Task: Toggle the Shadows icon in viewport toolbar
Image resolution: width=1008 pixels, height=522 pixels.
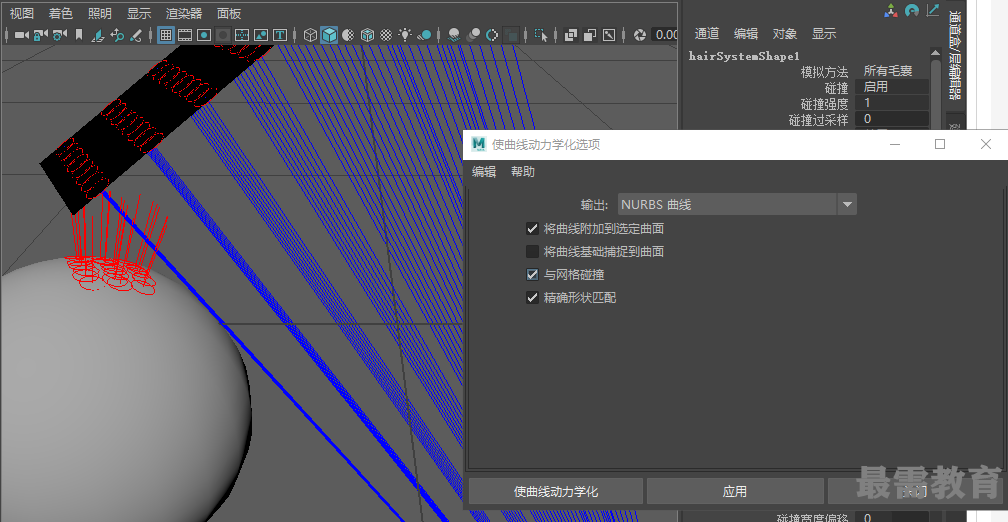Action: tap(424, 35)
